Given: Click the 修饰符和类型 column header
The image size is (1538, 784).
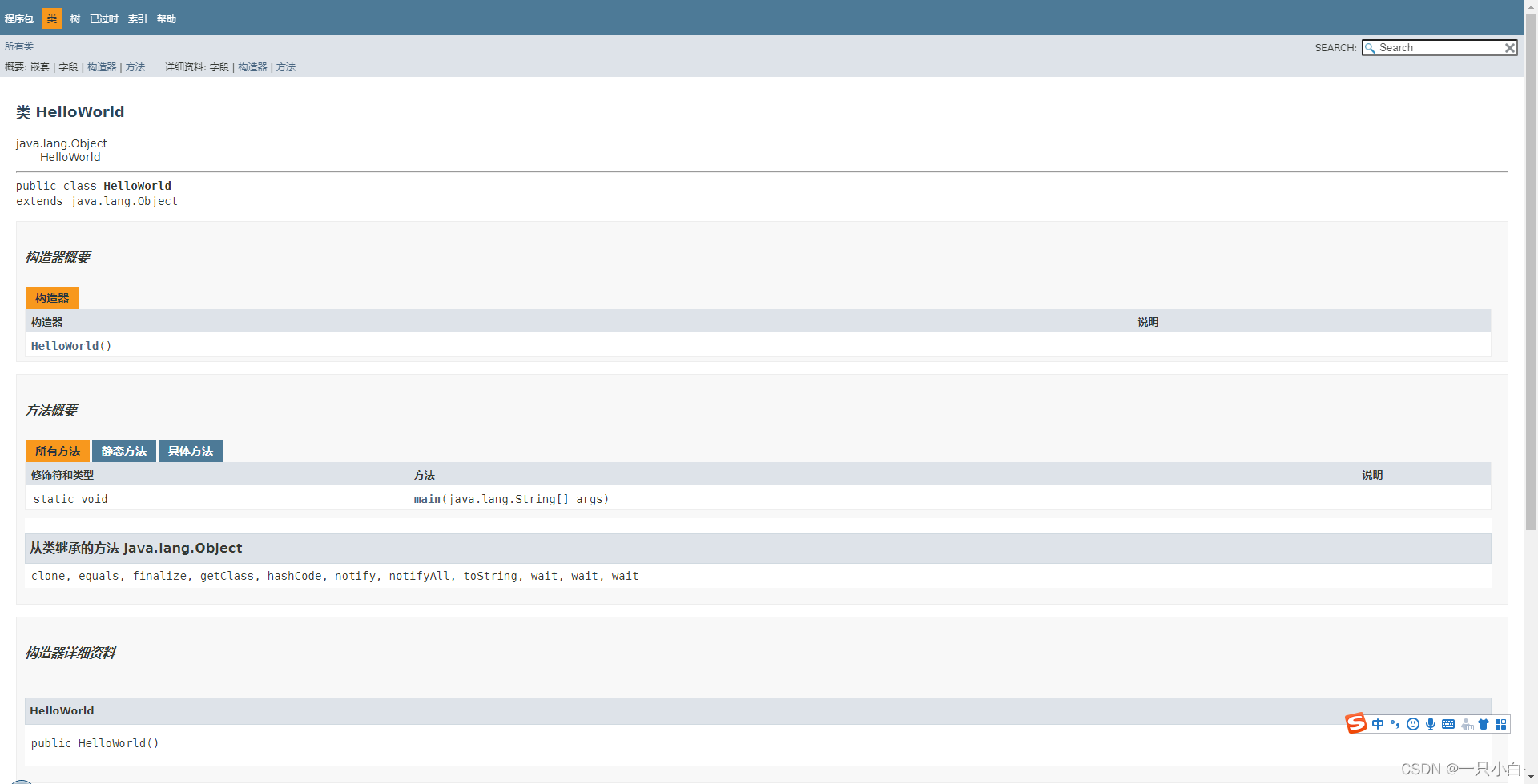Looking at the screenshot, I should coord(62,475).
